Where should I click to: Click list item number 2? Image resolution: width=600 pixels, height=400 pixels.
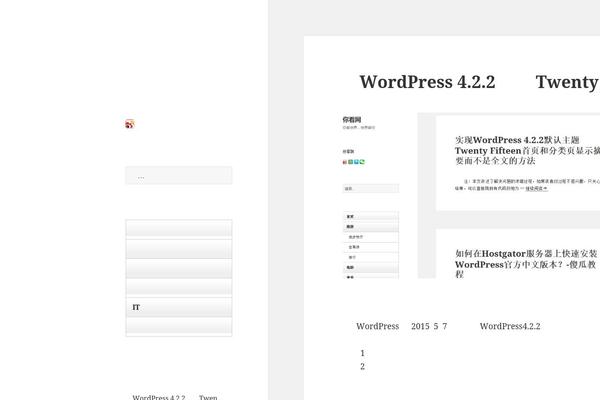pyautogui.click(x=362, y=366)
